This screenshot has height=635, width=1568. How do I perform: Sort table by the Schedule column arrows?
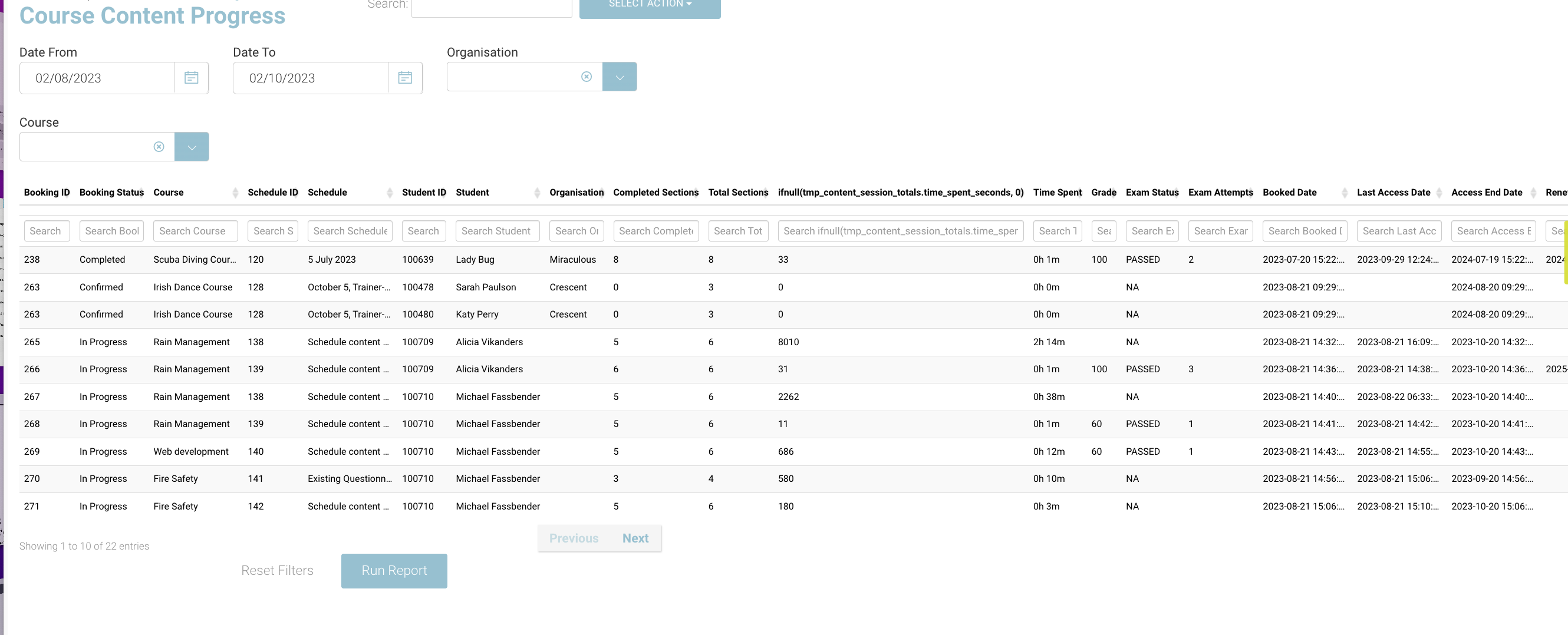pyautogui.click(x=390, y=193)
